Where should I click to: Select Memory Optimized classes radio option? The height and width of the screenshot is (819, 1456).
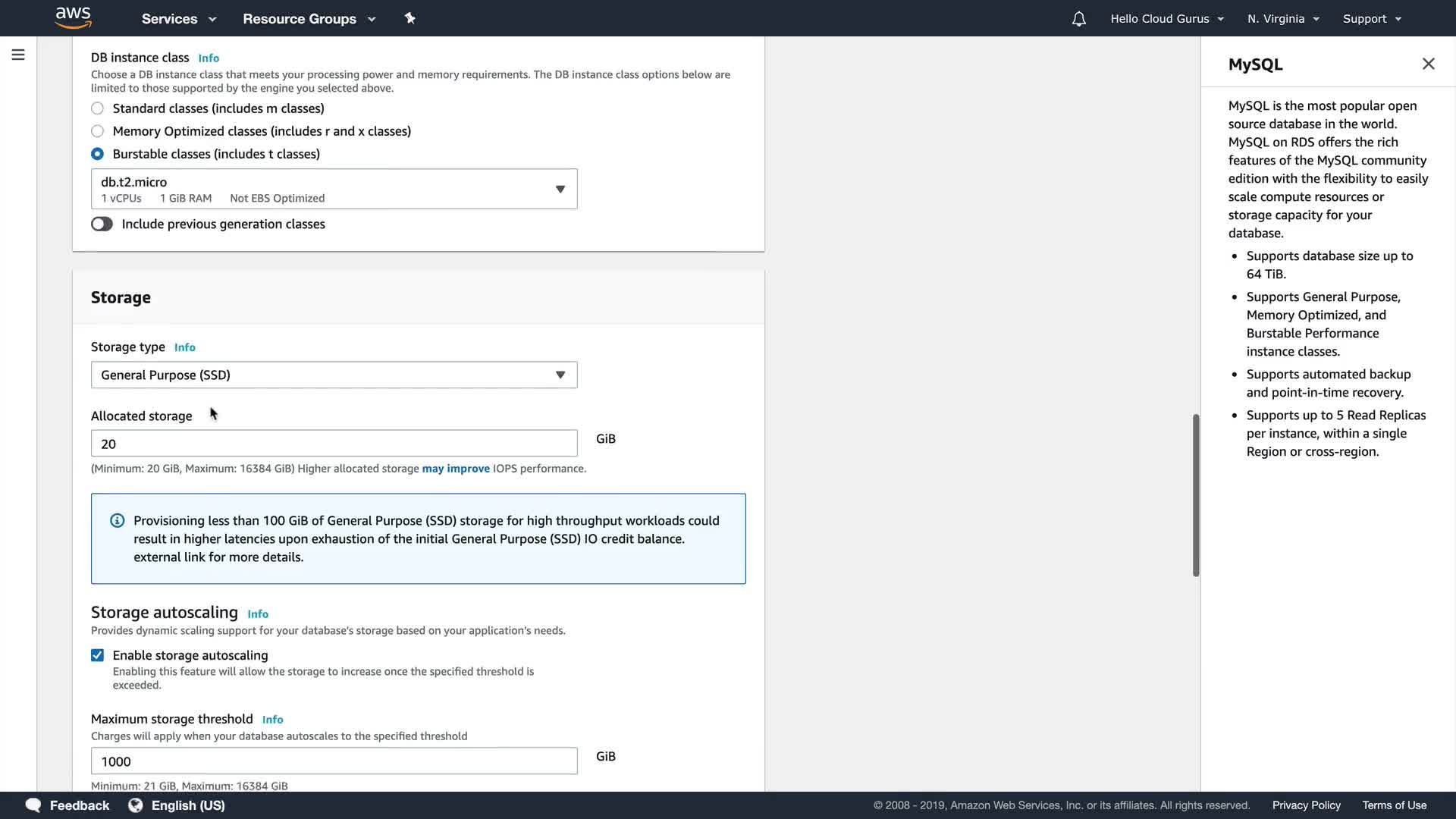98,131
